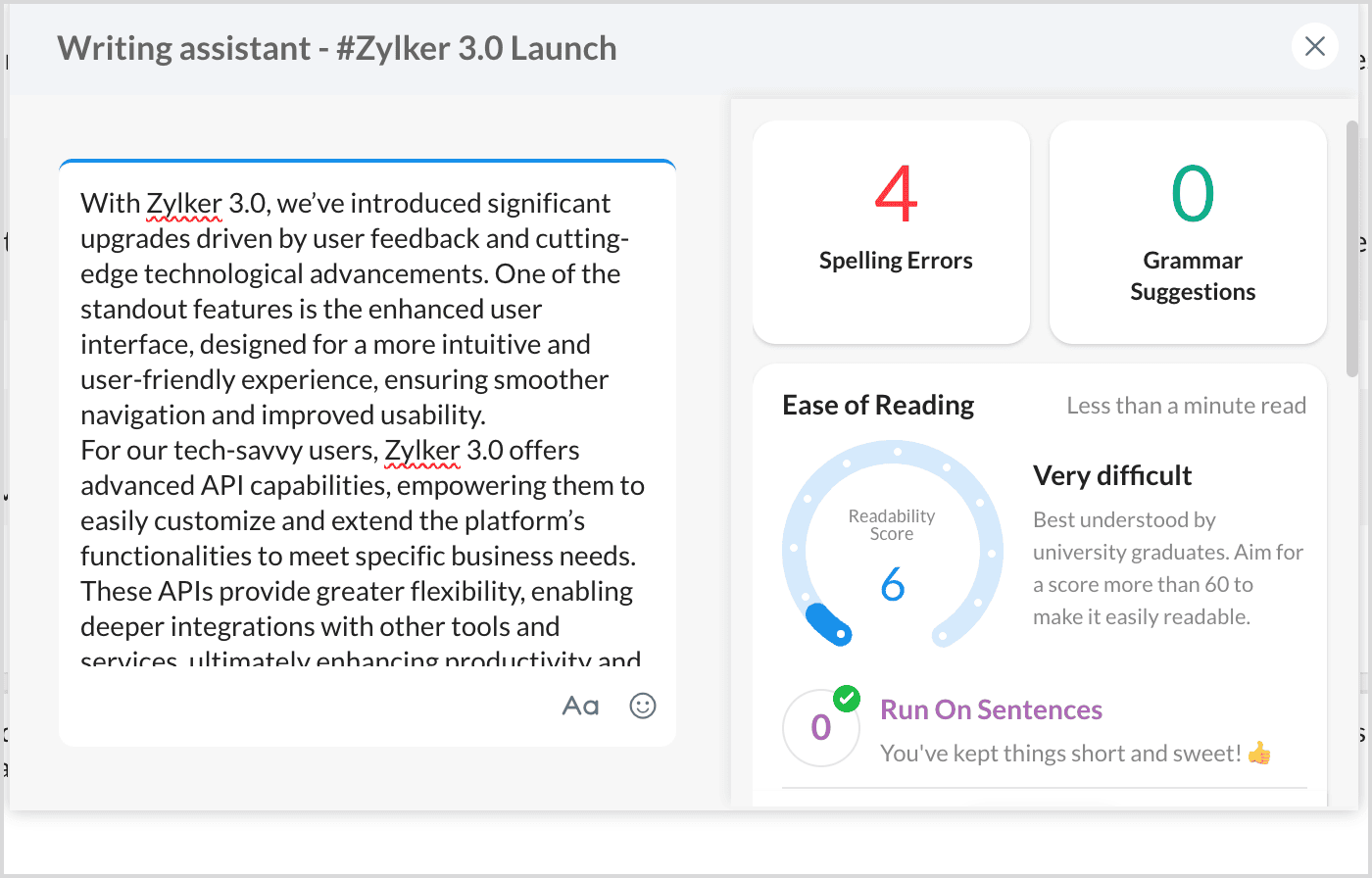This screenshot has height=878, width=1372.
Task: Click the first misspelled word Zylker
Action: tap(184, 203)
